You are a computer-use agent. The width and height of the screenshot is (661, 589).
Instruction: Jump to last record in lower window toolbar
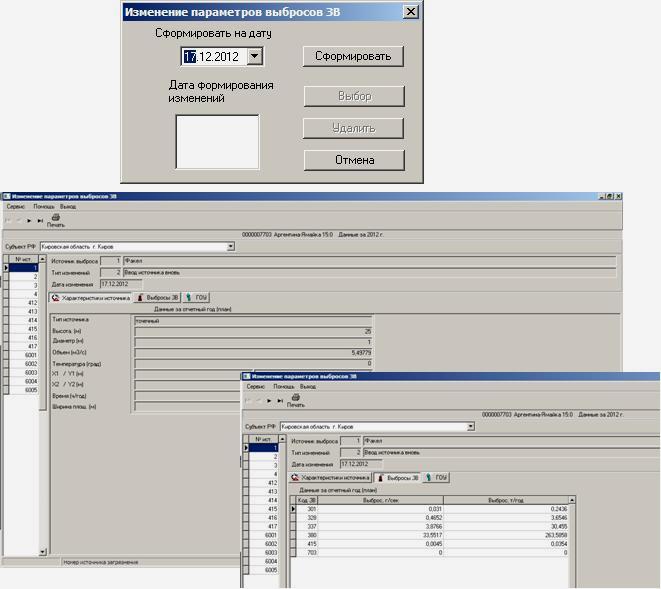click(x=280, y=400)
